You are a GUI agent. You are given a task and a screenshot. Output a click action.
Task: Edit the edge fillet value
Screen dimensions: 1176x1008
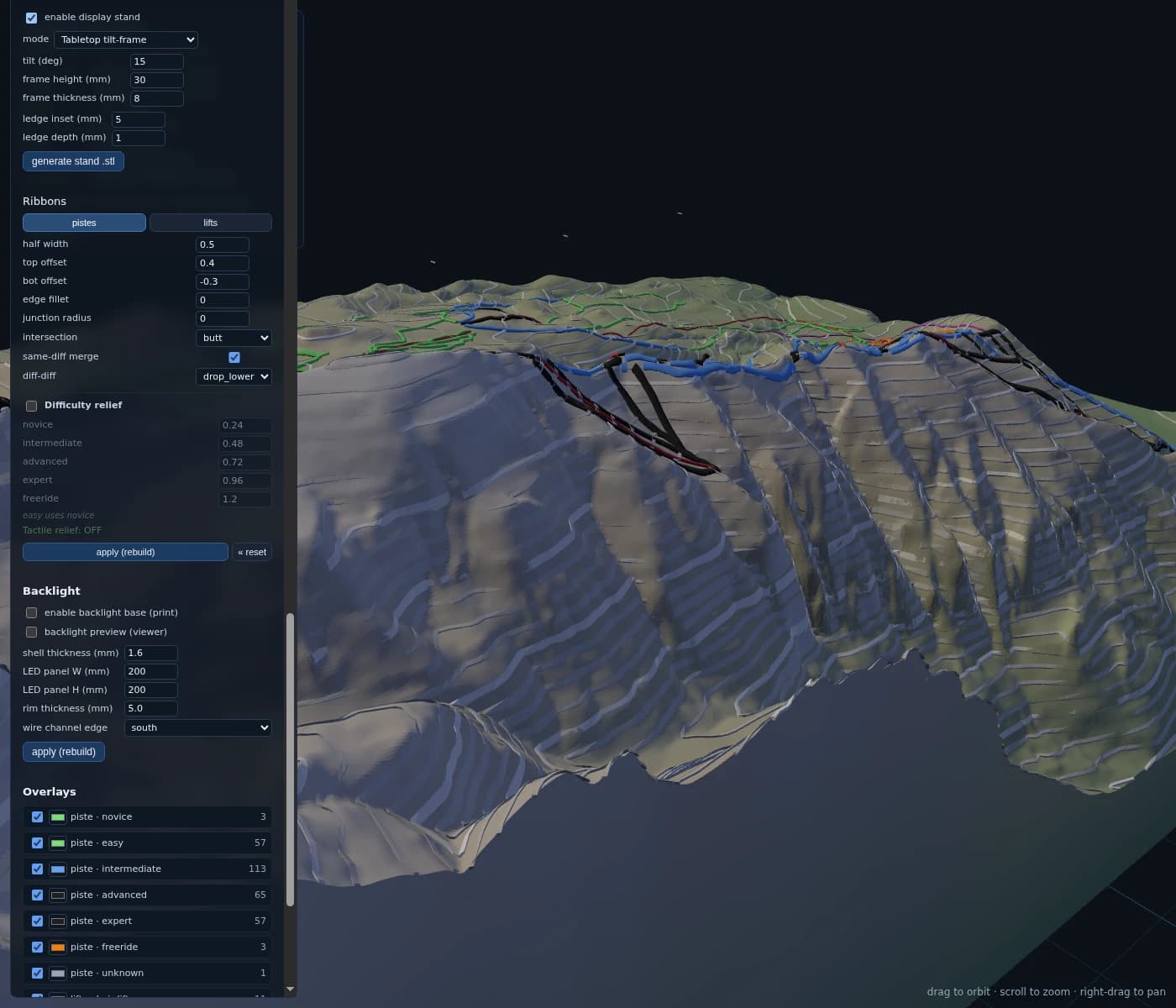pos(222,300)
